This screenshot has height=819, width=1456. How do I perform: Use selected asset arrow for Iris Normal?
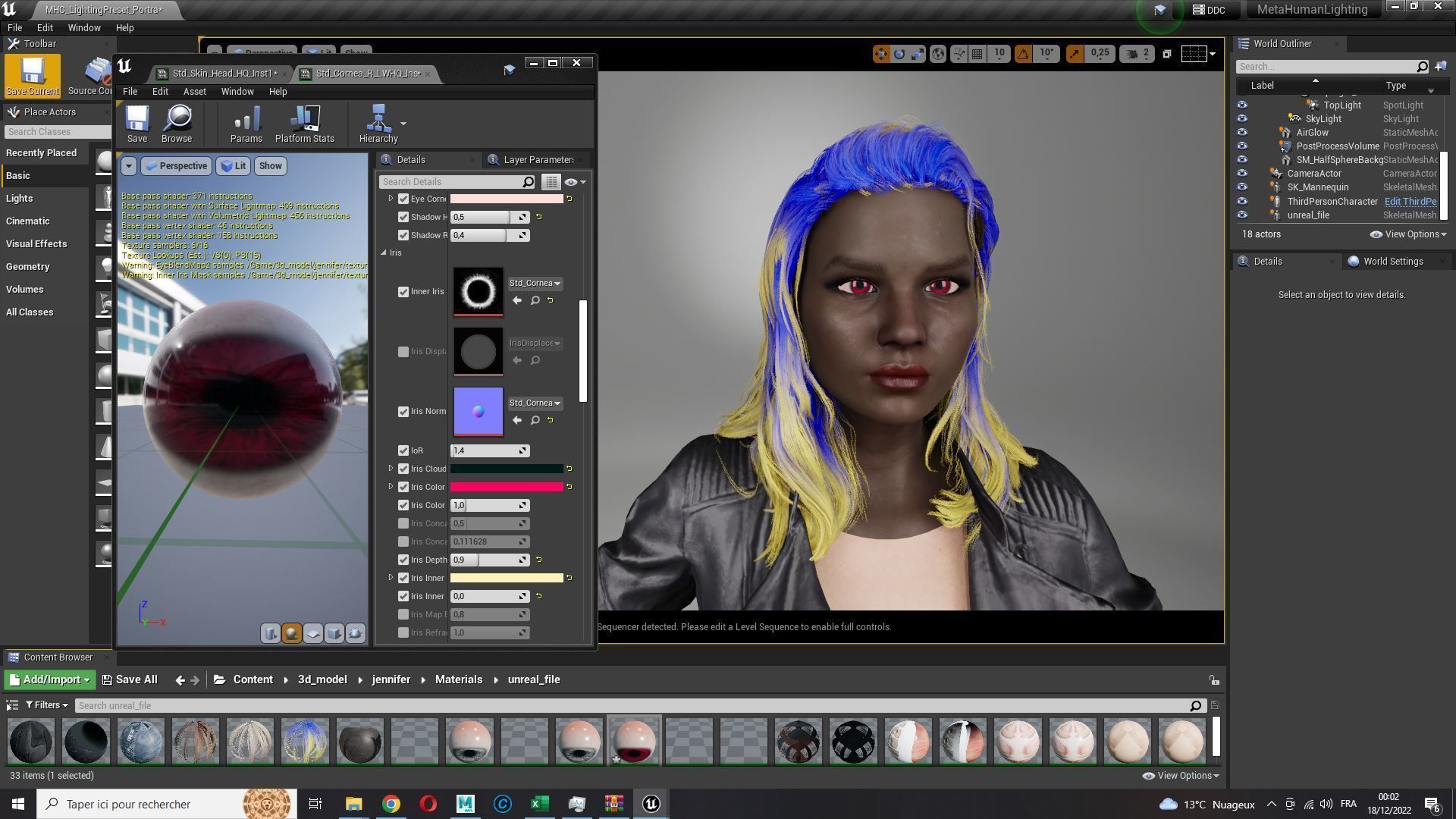tap(517, 420)
